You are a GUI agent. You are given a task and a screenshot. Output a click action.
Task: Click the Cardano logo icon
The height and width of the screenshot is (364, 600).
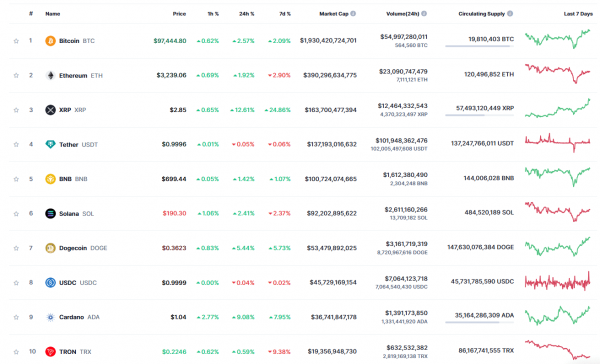coord(51,317)
